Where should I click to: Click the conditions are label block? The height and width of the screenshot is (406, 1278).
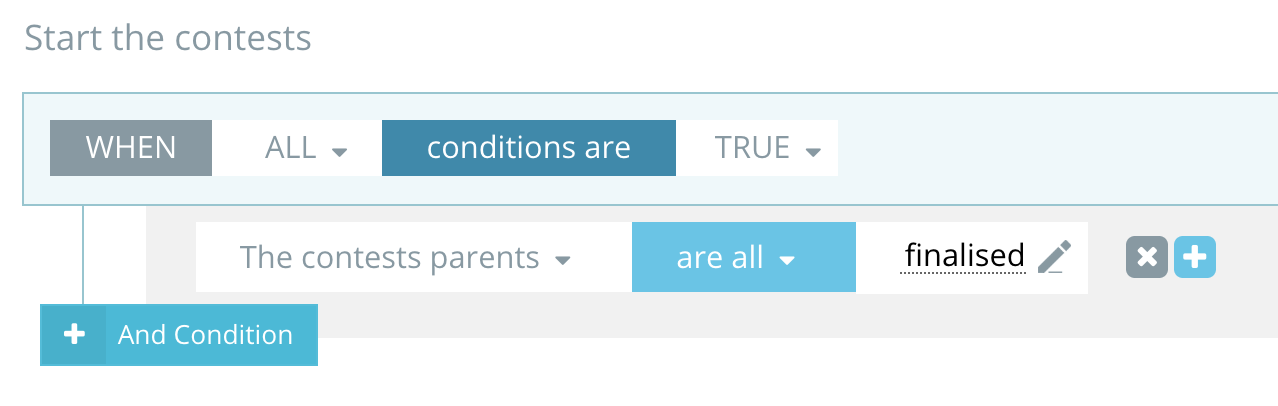[528, 148]
